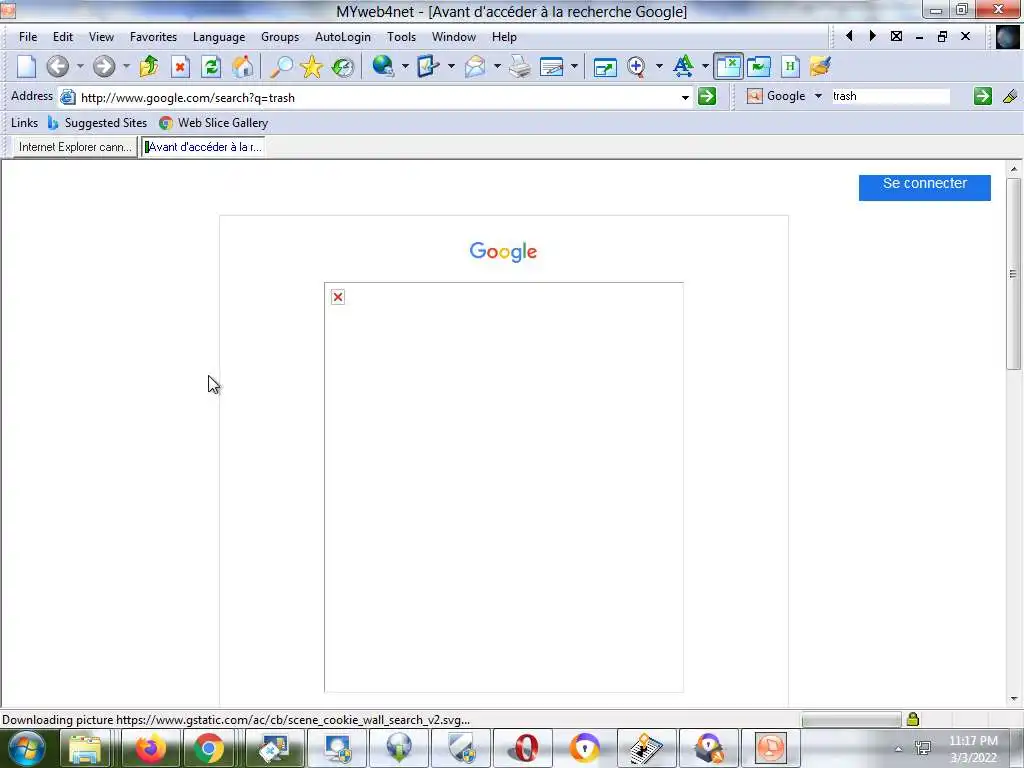Click the up-folder green arrow icon
Image resolution: width=1024 pixels, height=768 pixels.
(149, 67)
